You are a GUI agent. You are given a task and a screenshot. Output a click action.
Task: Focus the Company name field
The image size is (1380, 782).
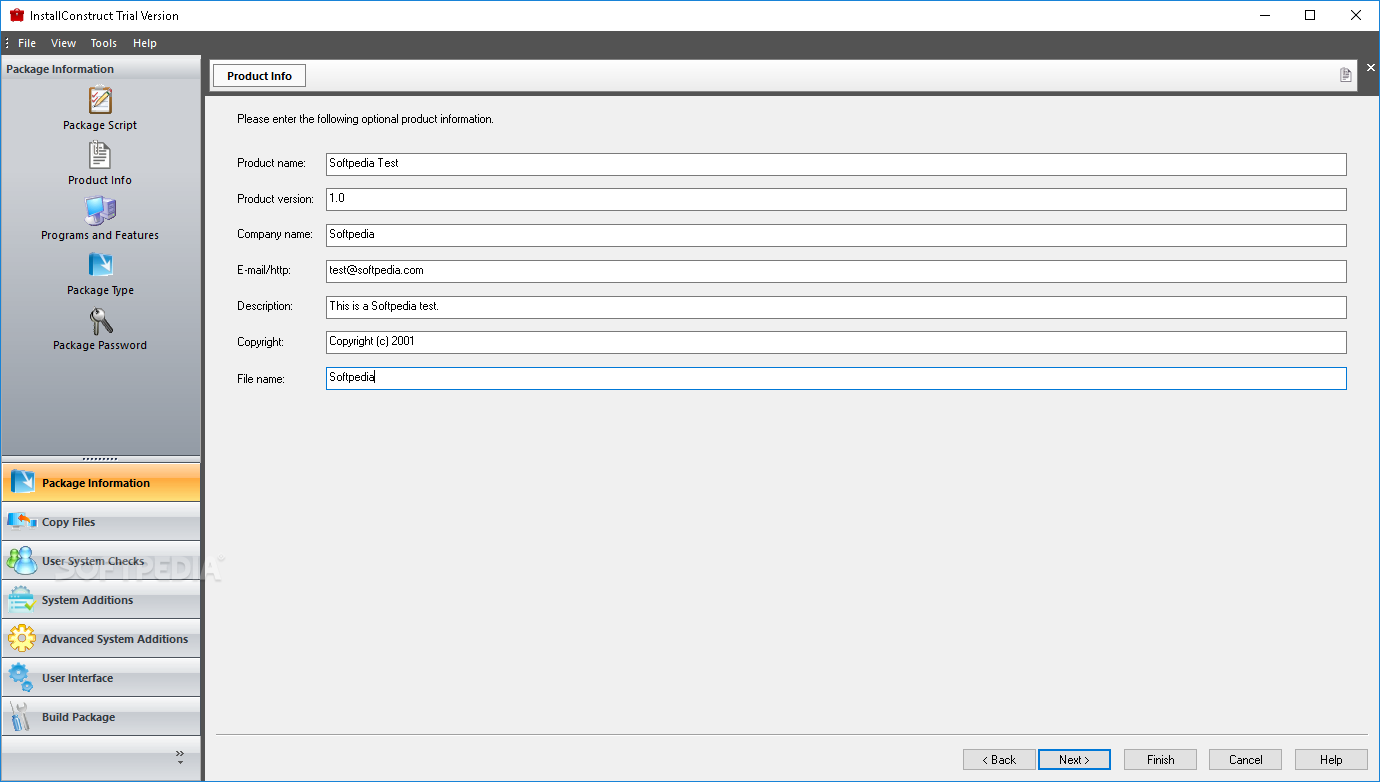tap(836, 235)
